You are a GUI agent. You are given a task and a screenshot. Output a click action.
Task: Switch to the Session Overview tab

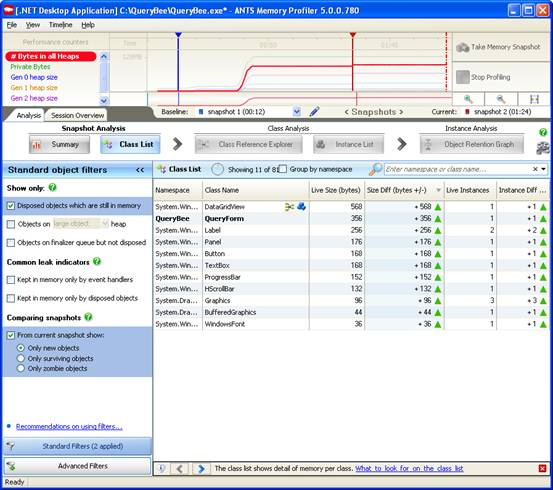pos(77,115)
